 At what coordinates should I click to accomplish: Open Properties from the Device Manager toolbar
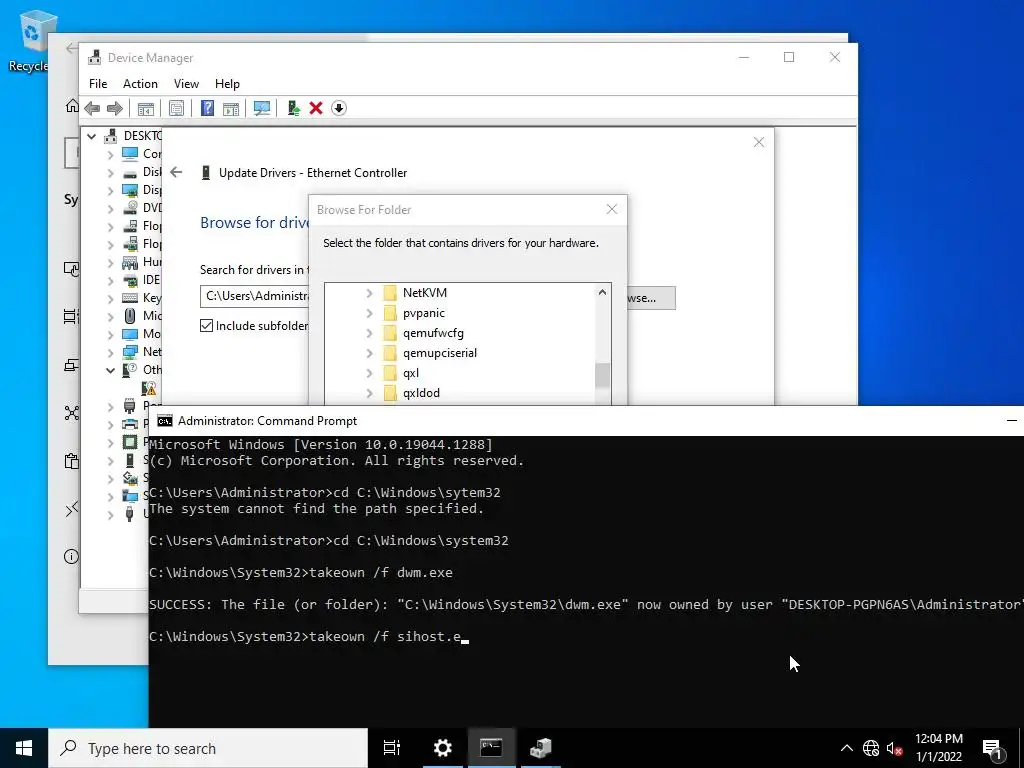point(176,108)
